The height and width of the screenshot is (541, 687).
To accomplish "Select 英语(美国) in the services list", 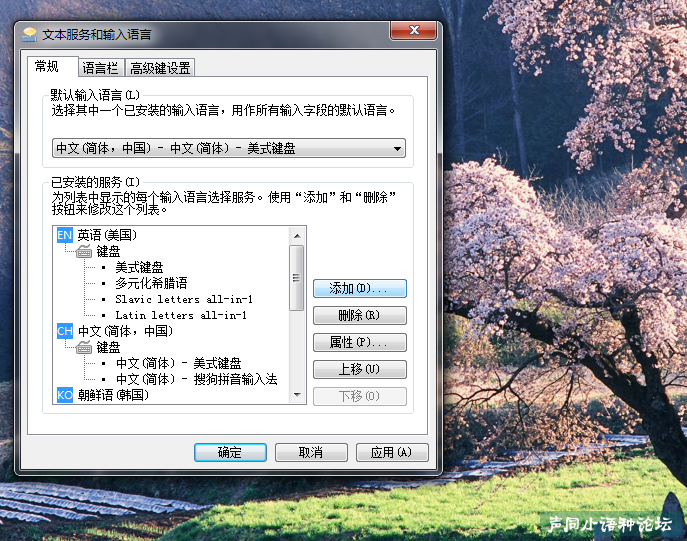I will click(x=107, y=235).
